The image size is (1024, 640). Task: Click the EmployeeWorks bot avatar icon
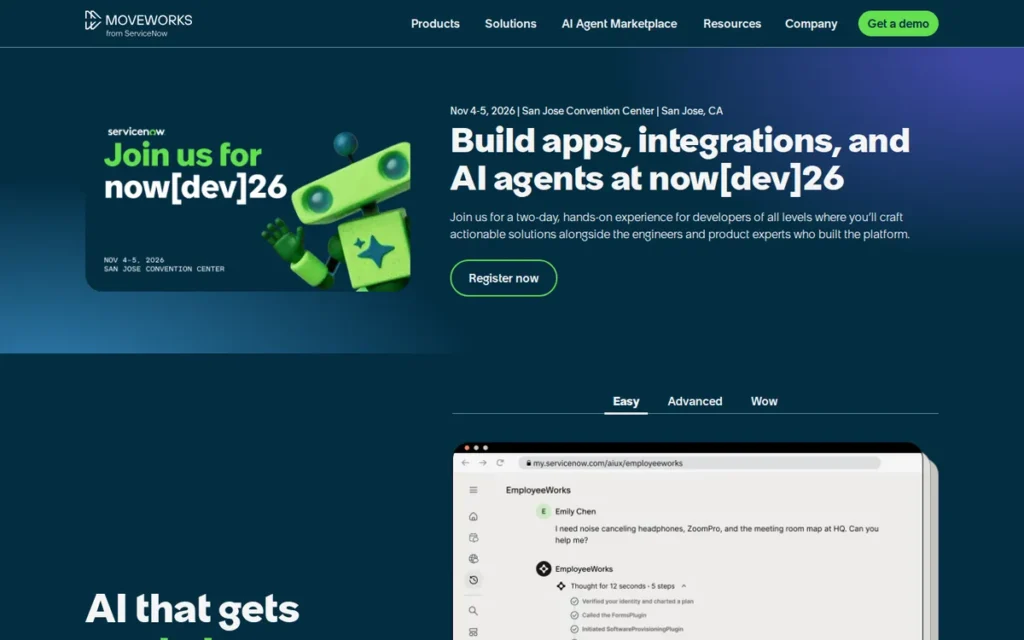pos(543,569)
